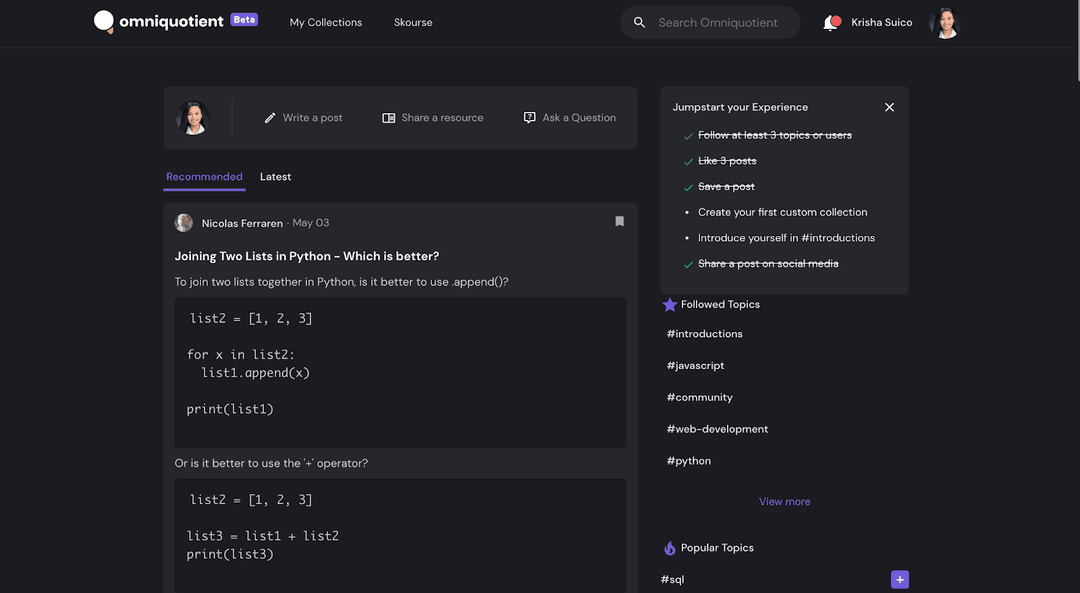This screenshot has width=1080, height=593.
Task: Select Introduce yourself in #introductions item
Action: coord(786,238)
